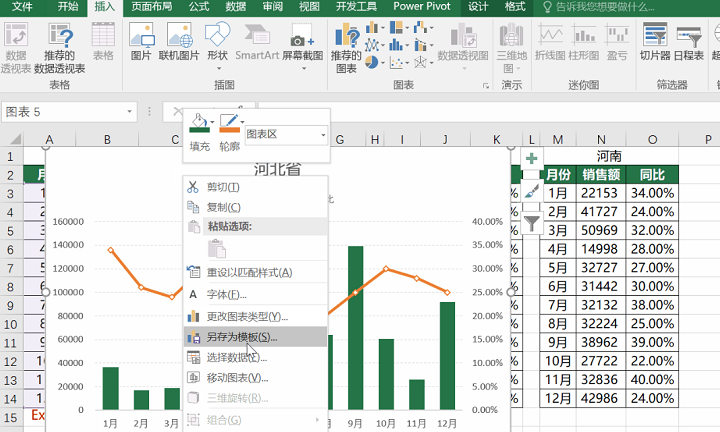Select 更改图表类型 in context menu
The height and width of the screenshot is (432, 720).
pyautogui.click(x=246, y=316)
